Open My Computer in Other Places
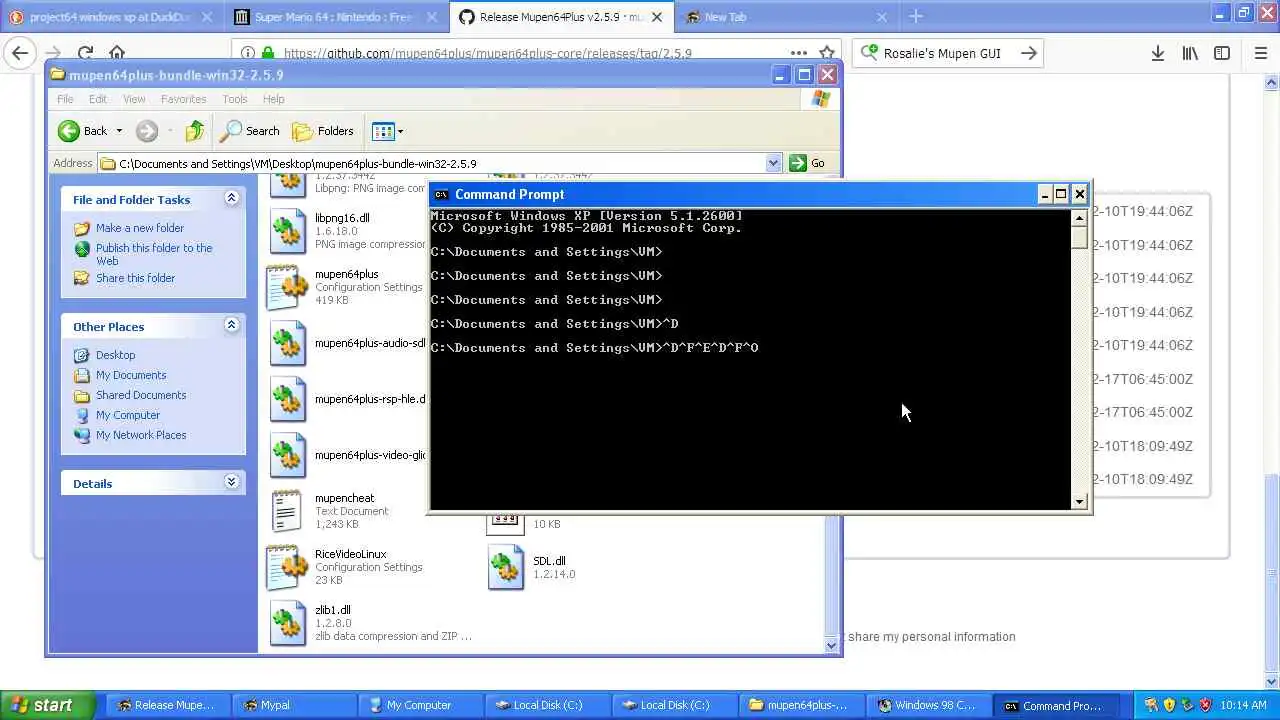Viewport: 1280px width, 720px height. 128,415
